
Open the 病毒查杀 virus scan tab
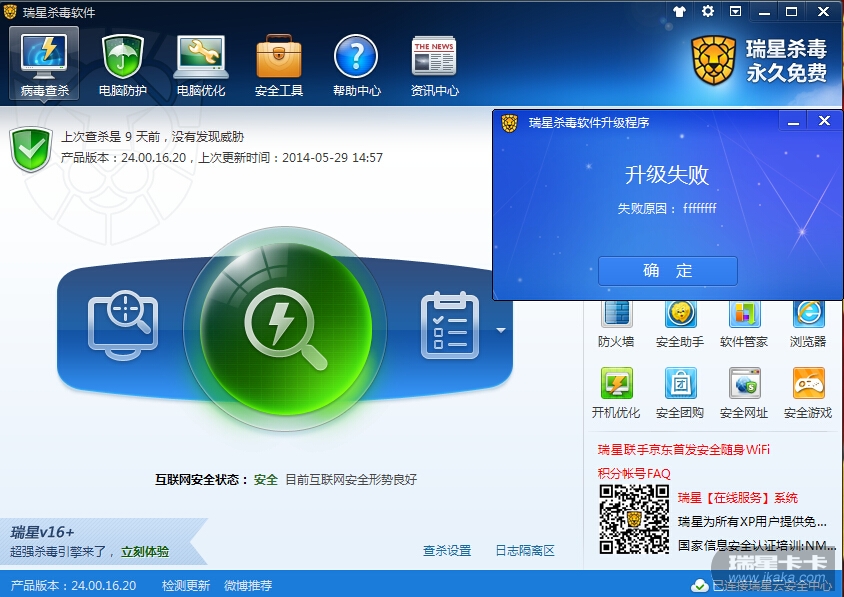[x=44, y=64]
